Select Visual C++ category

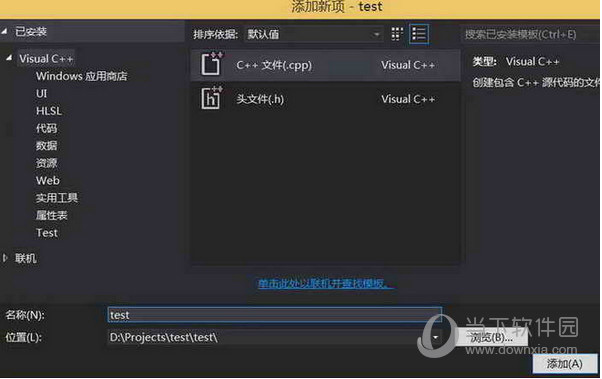[46, 59]
